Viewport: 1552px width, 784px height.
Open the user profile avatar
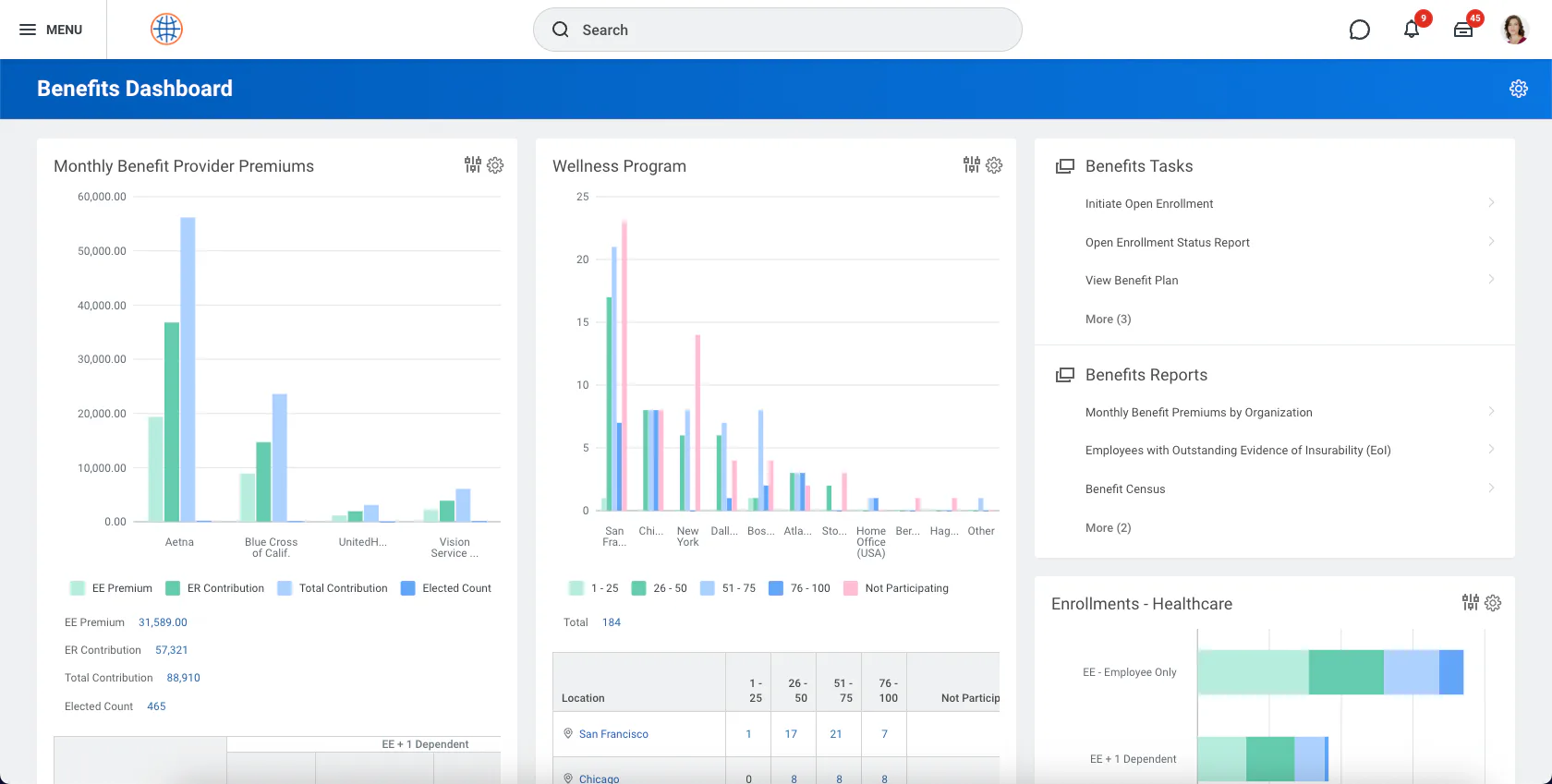click(x=1515, y=30)
